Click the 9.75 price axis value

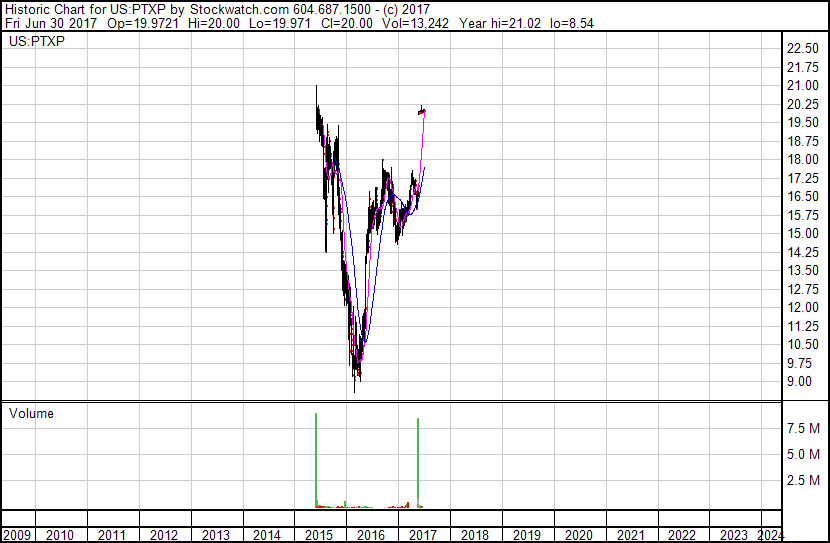click(799, 364)
